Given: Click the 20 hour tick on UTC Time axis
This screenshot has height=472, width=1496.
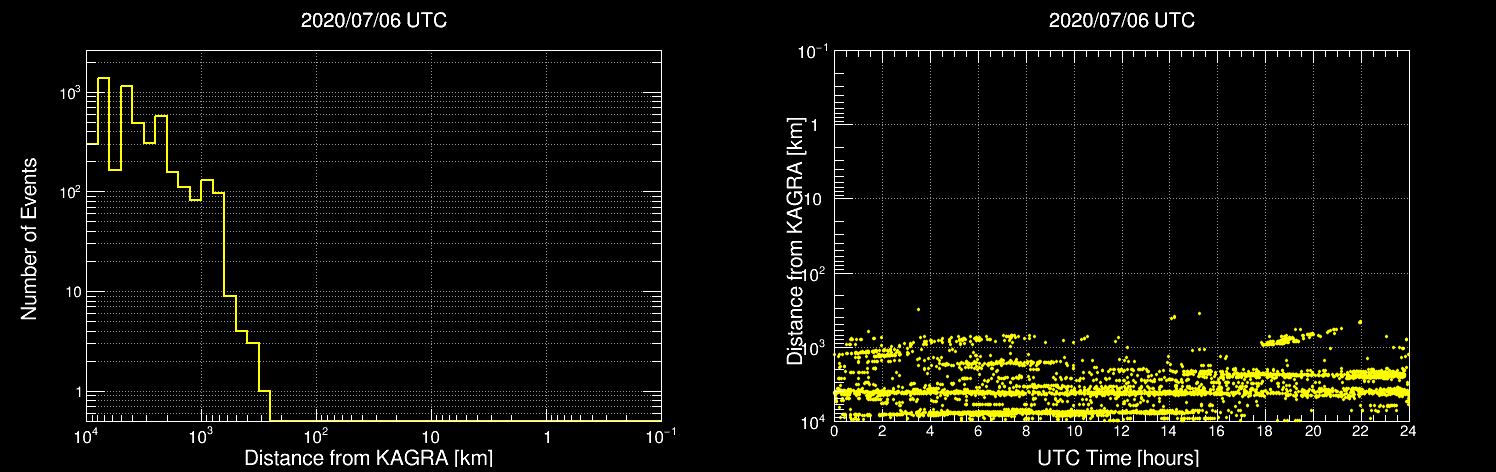Looking at the screenshot, I should pyautogui.click(x=1313, y=431).
